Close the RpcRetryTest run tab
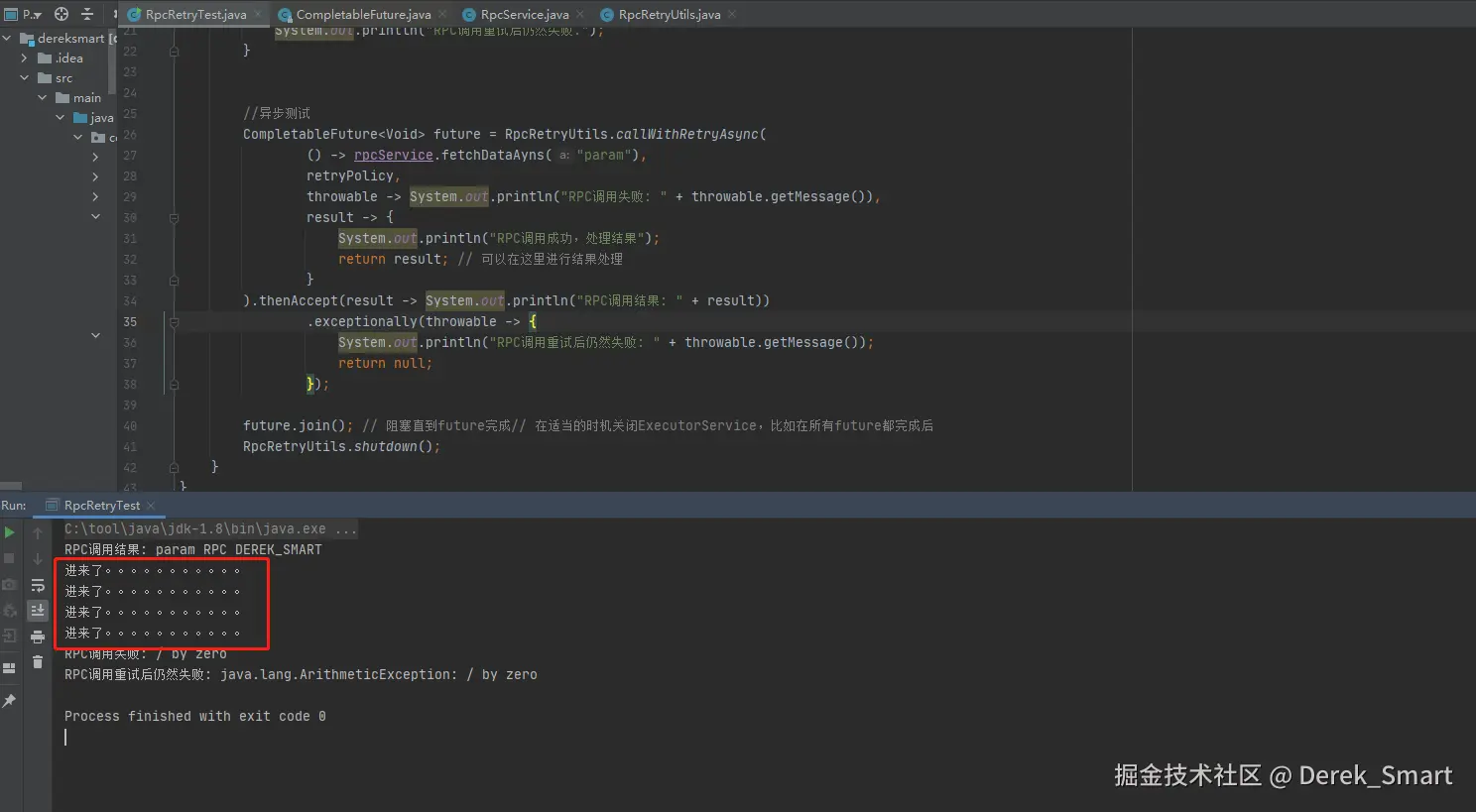 point(151,506)
